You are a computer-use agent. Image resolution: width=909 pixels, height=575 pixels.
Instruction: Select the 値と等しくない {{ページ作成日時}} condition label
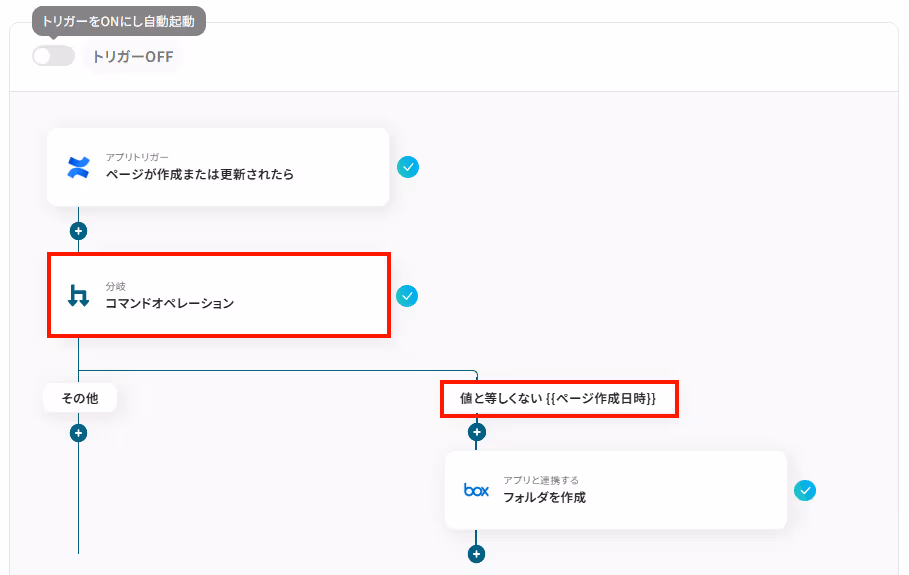pyautogui.click(x=559, y=399)
